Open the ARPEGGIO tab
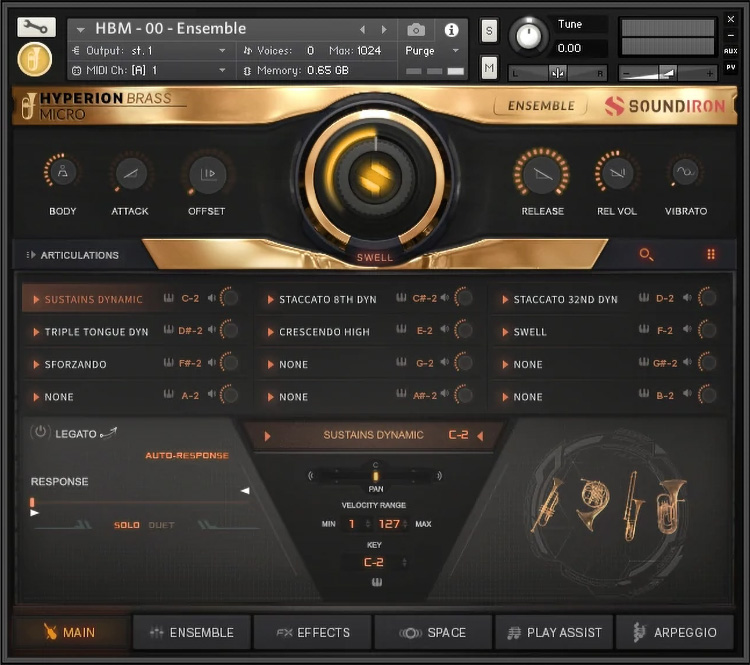This screenshot has width=750, height=665. pos(675,632)
